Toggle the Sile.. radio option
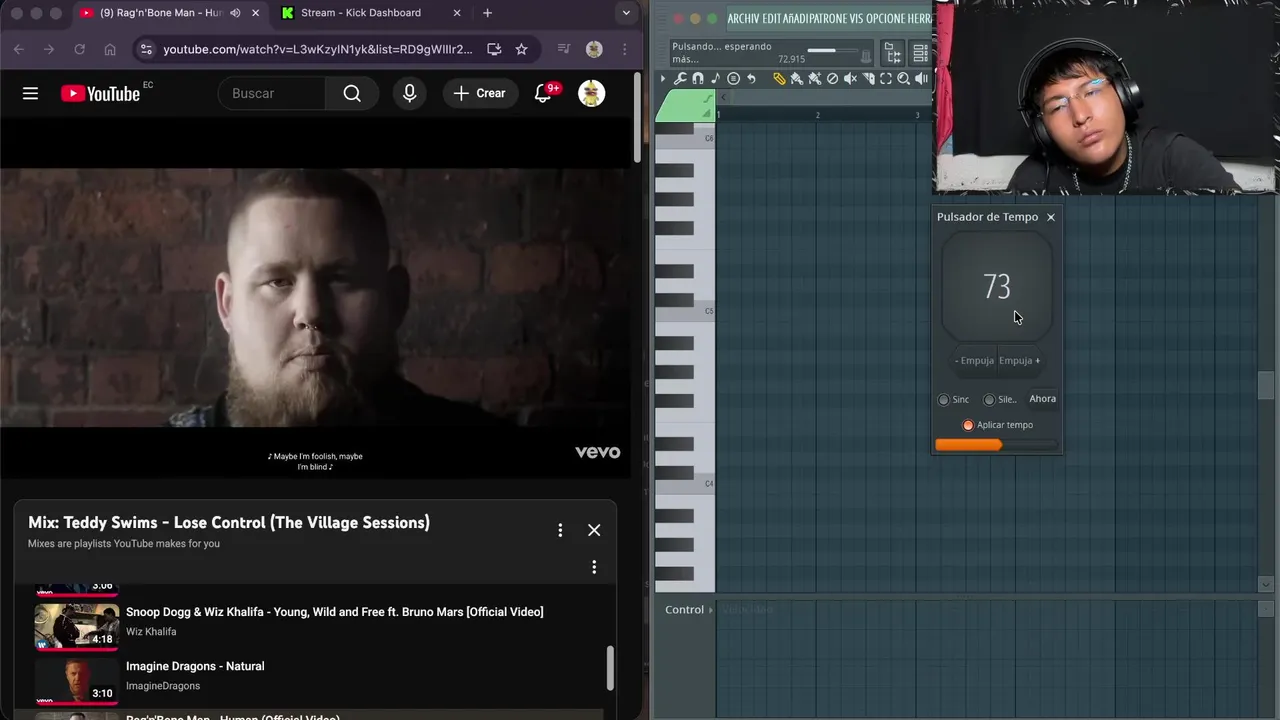 1000,399
